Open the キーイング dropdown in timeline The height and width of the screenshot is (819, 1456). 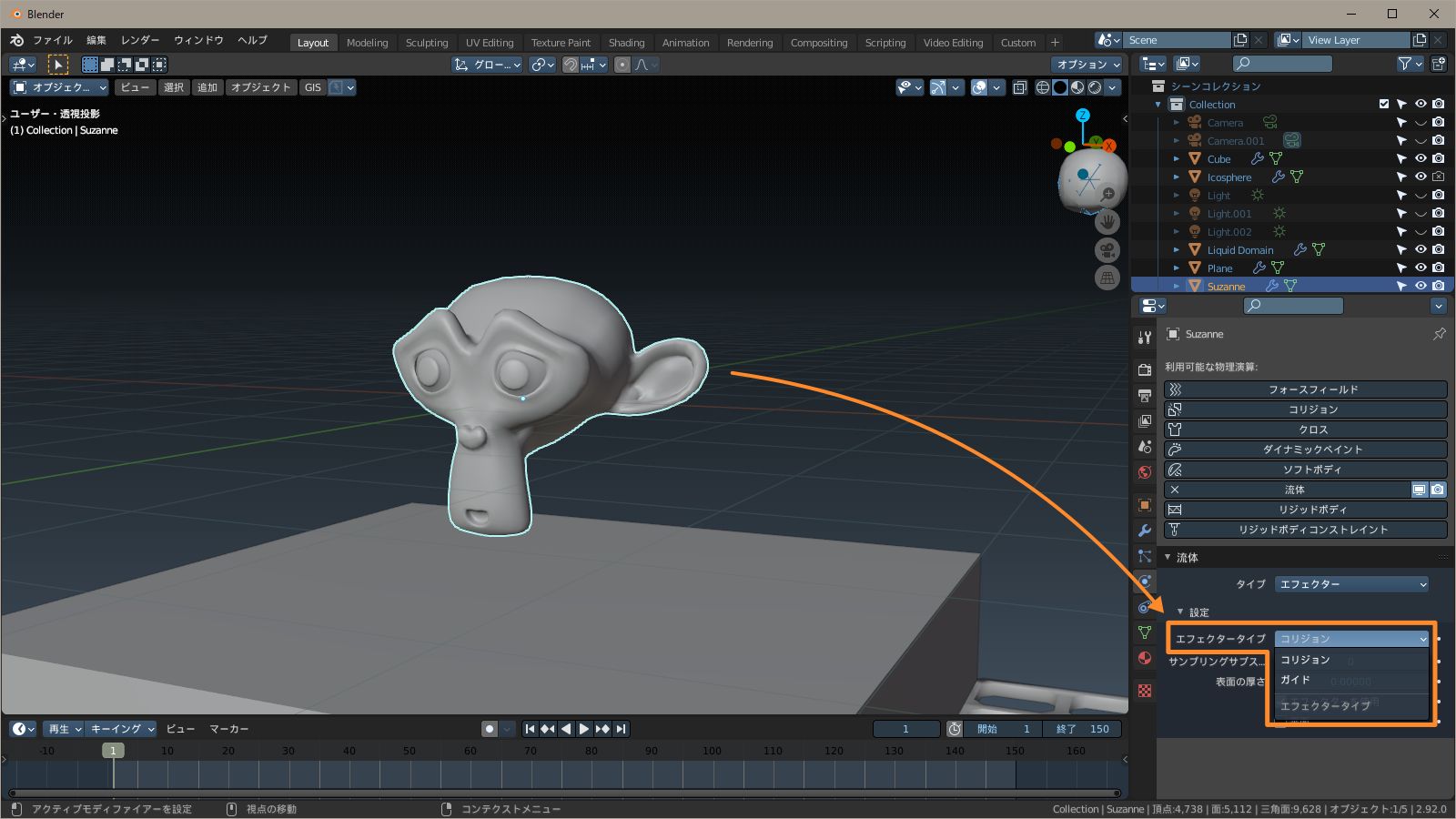pyautogui.click(x=122, y=729)
